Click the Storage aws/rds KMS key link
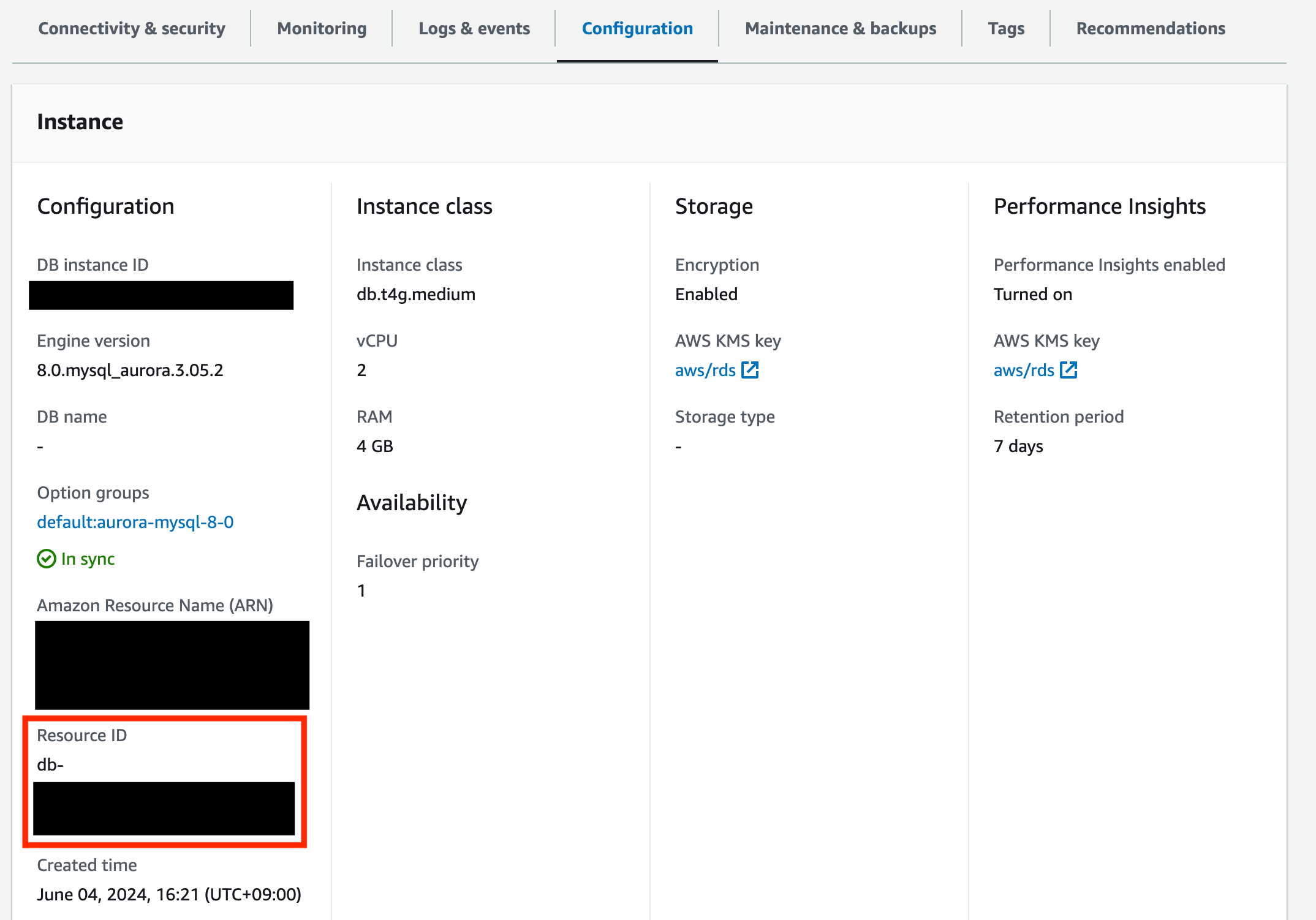This screenshot has width=1316, height=920. [705, 371]
